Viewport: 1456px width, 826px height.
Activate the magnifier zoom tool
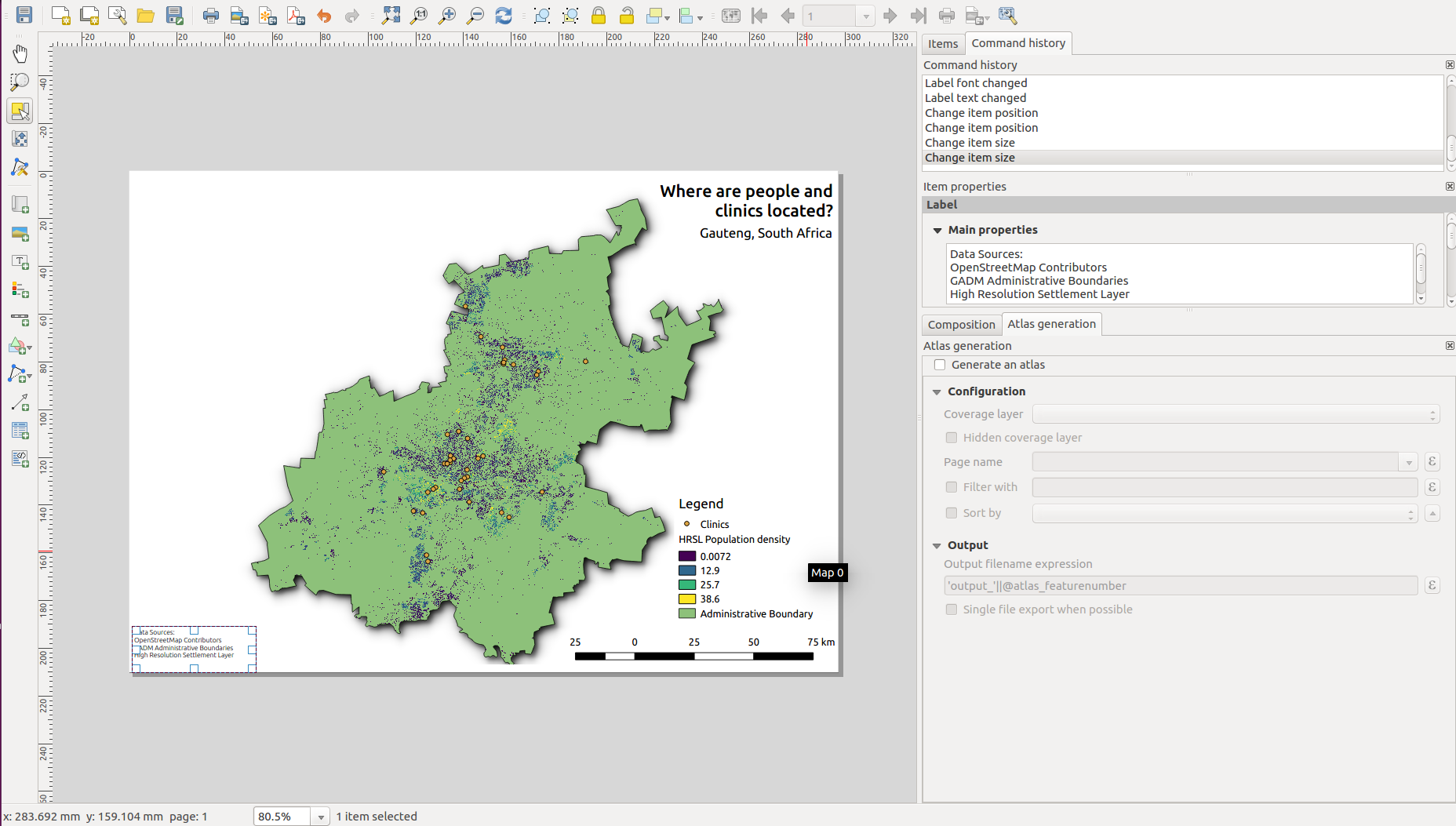[x=20, y=82]
